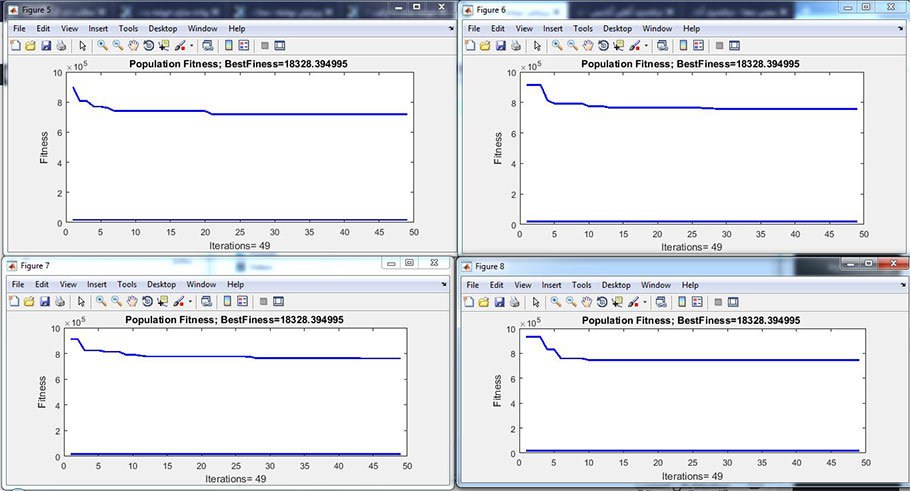Expand the Brush tool dropdown arrow in Figure 5
The width and height of the screenshot is (910, 491).
[192, 45]
